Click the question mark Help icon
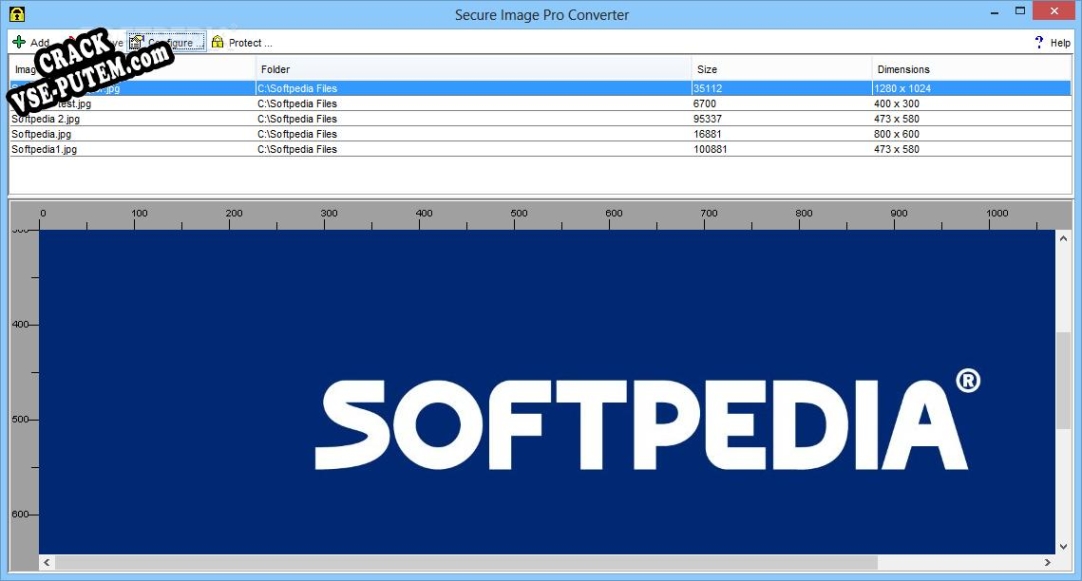 tap(1039, 42)
